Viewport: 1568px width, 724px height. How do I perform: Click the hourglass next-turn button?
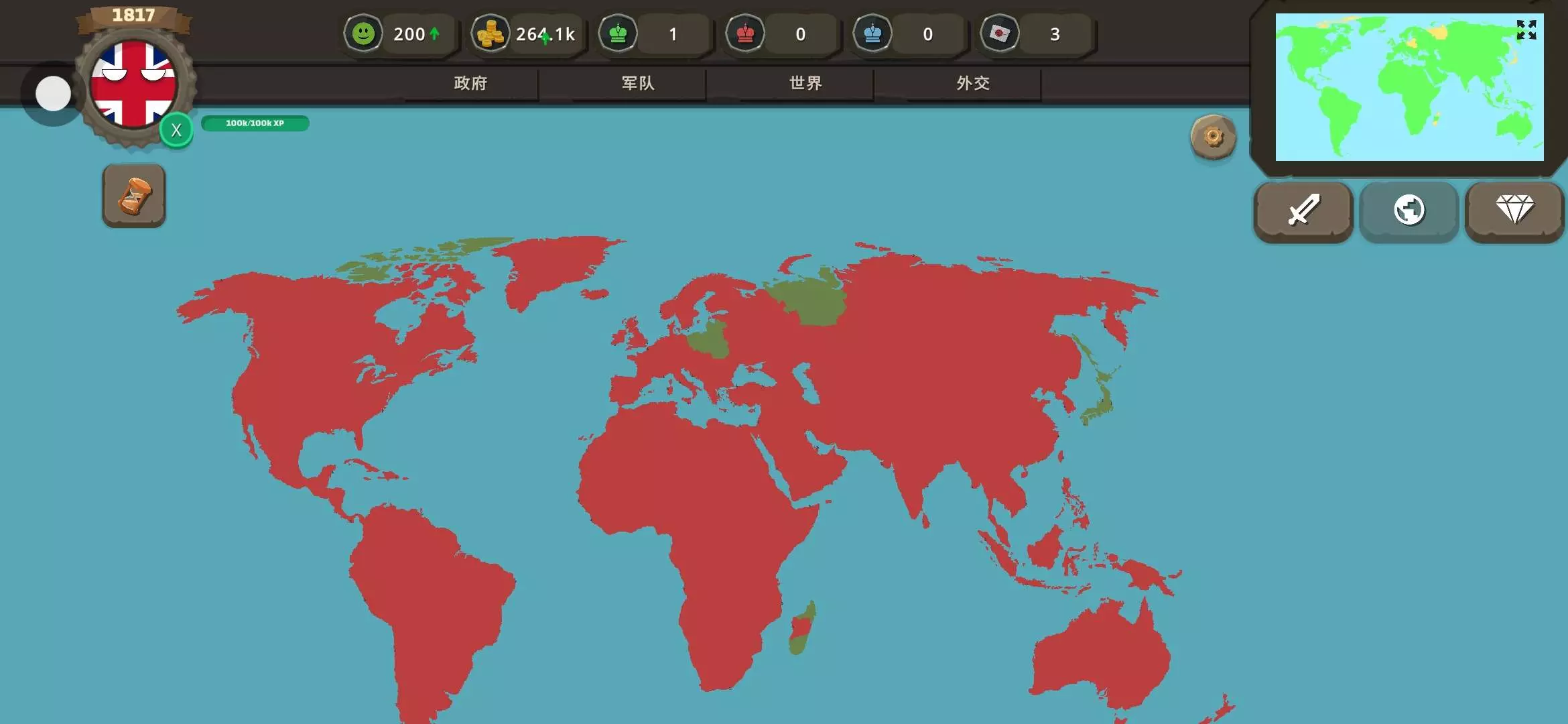pos(134,196)
